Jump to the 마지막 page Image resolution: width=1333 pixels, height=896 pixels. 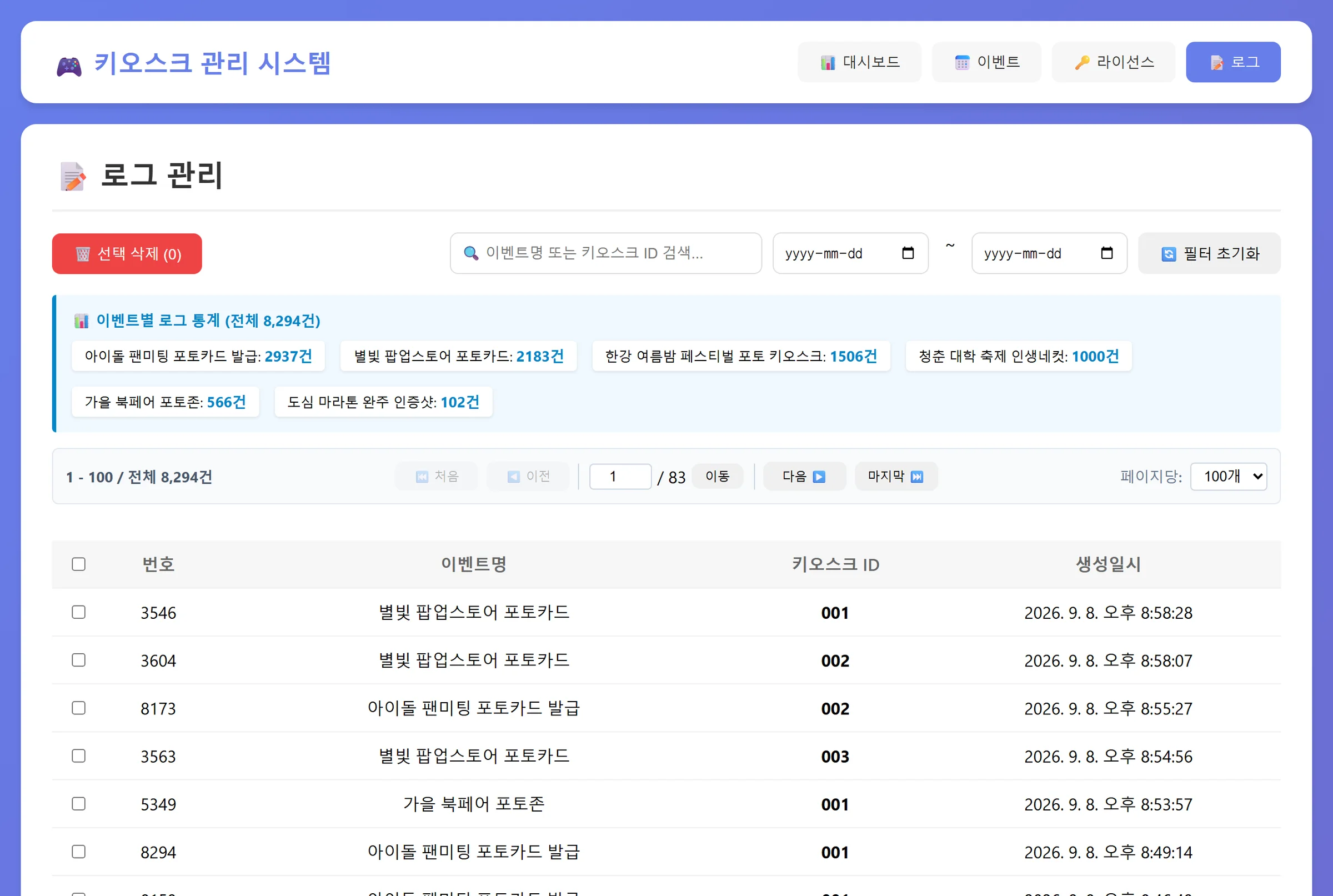click(895, 477)
